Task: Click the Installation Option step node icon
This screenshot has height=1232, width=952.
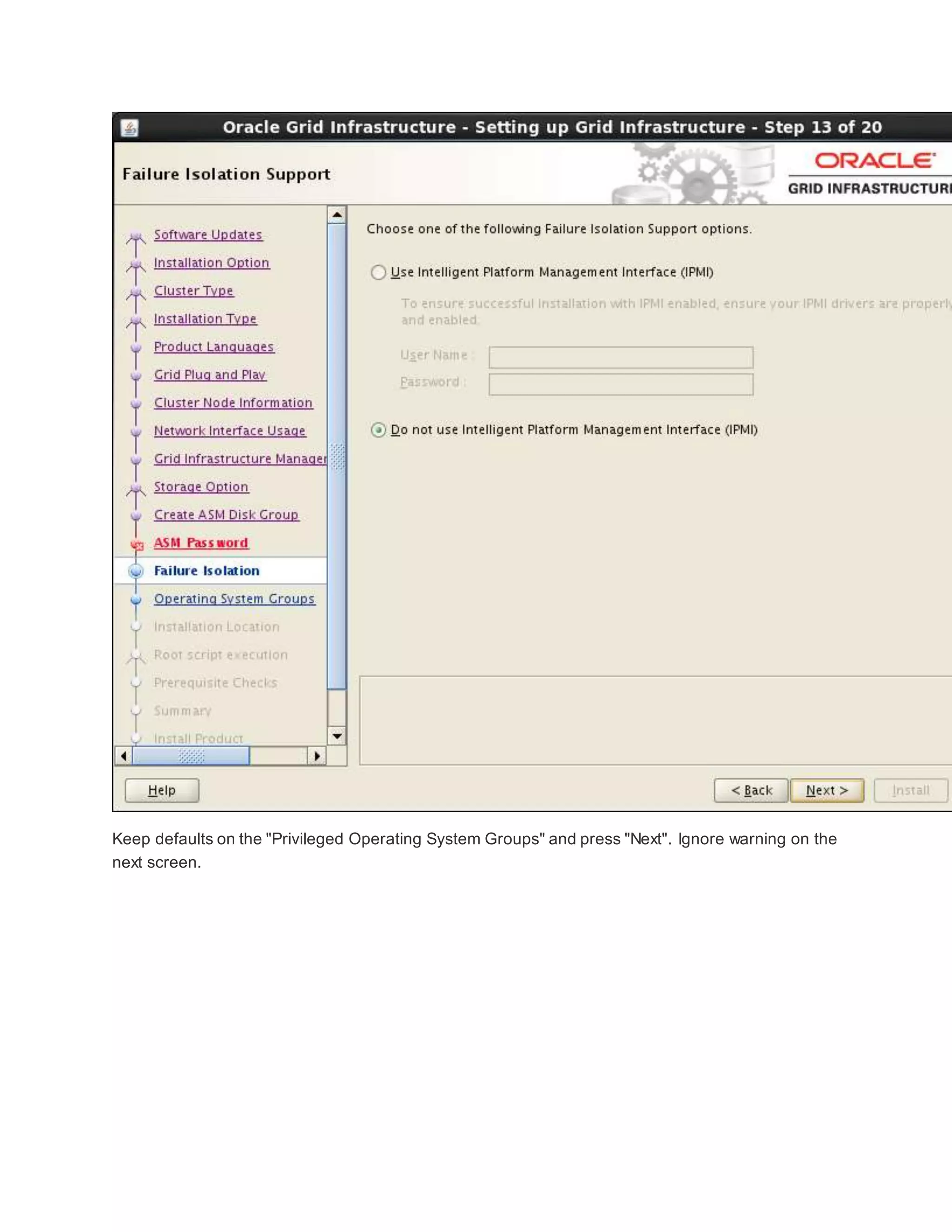Action: [135, 265]
